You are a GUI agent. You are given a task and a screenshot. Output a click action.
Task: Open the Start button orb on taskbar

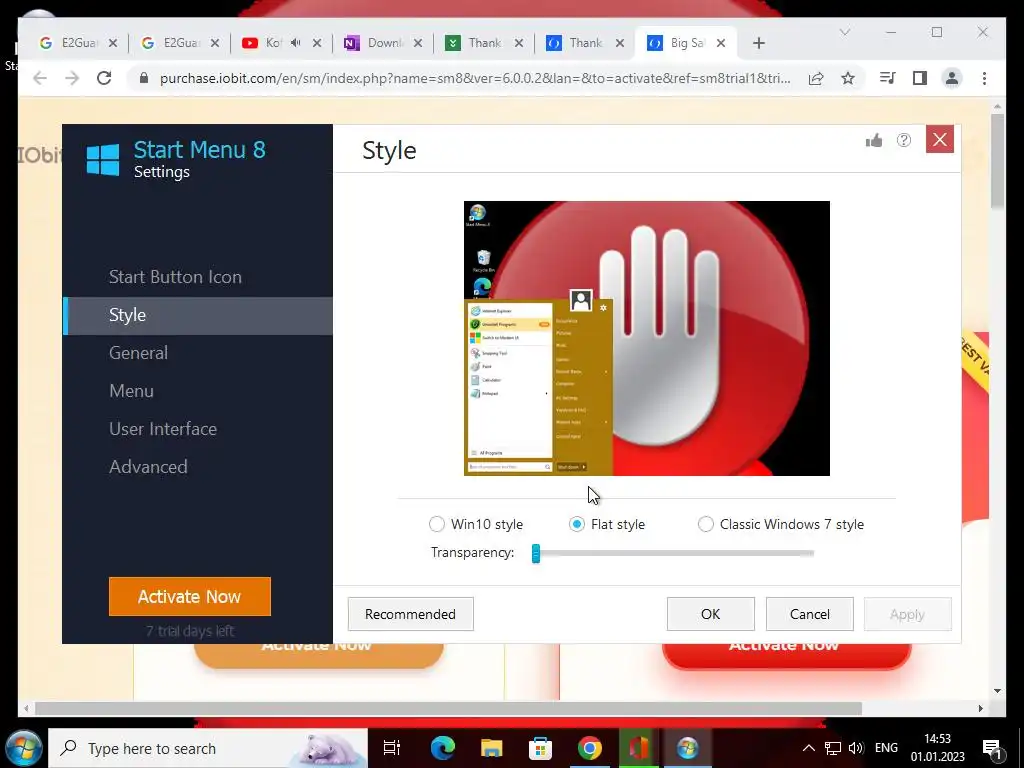(x=24, y=748)
